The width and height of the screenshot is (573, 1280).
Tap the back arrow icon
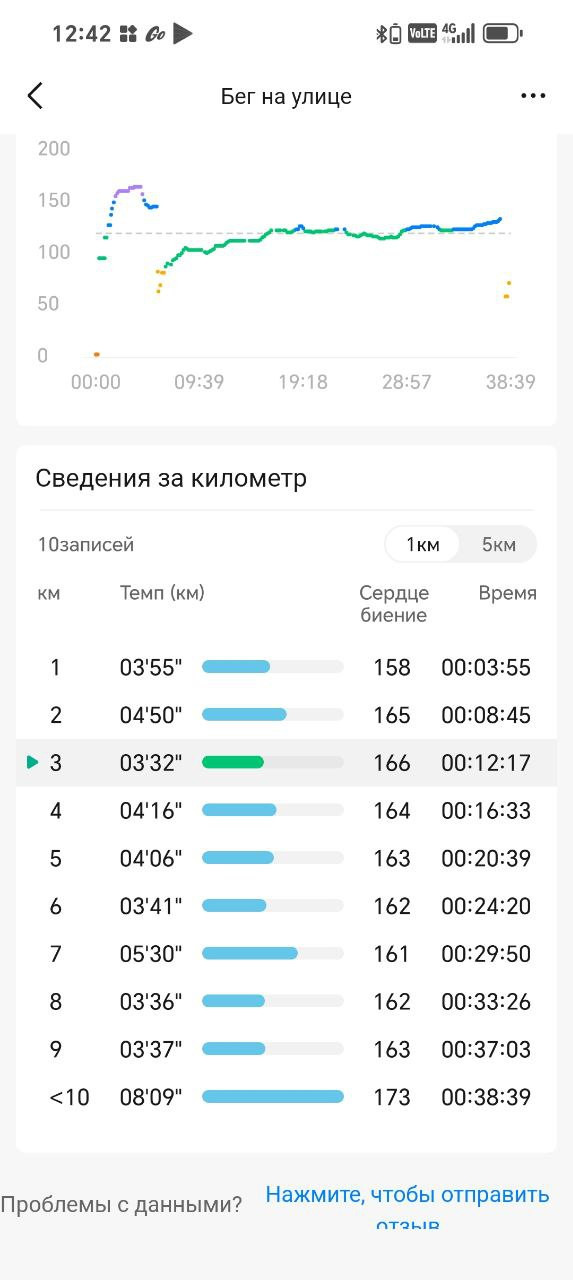click(x=35, y=96)
